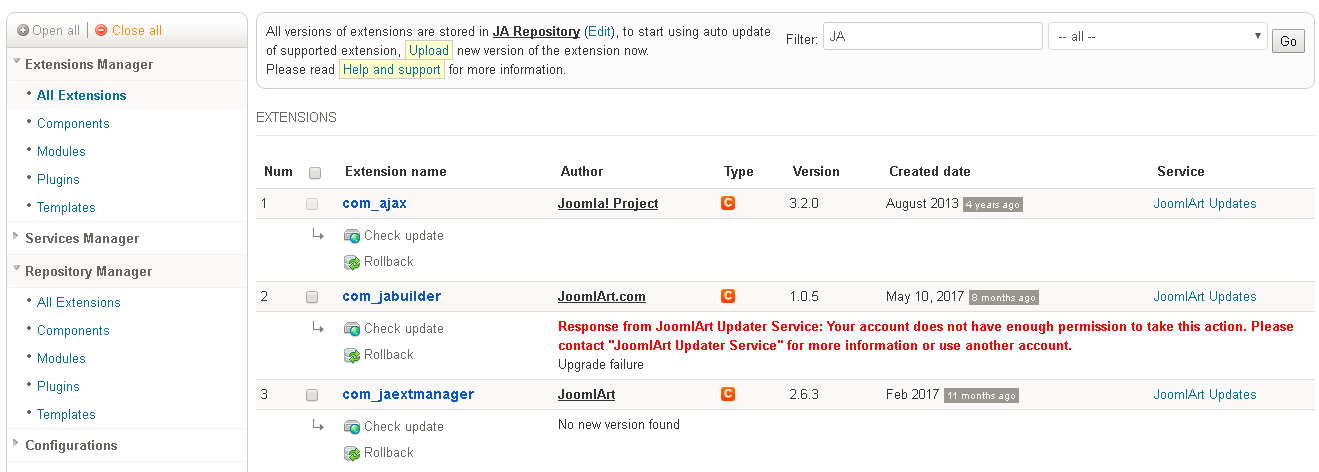This screenshot has height=472, width=1319.
Task: Open the Help and support link
Action: coord(392,69)
